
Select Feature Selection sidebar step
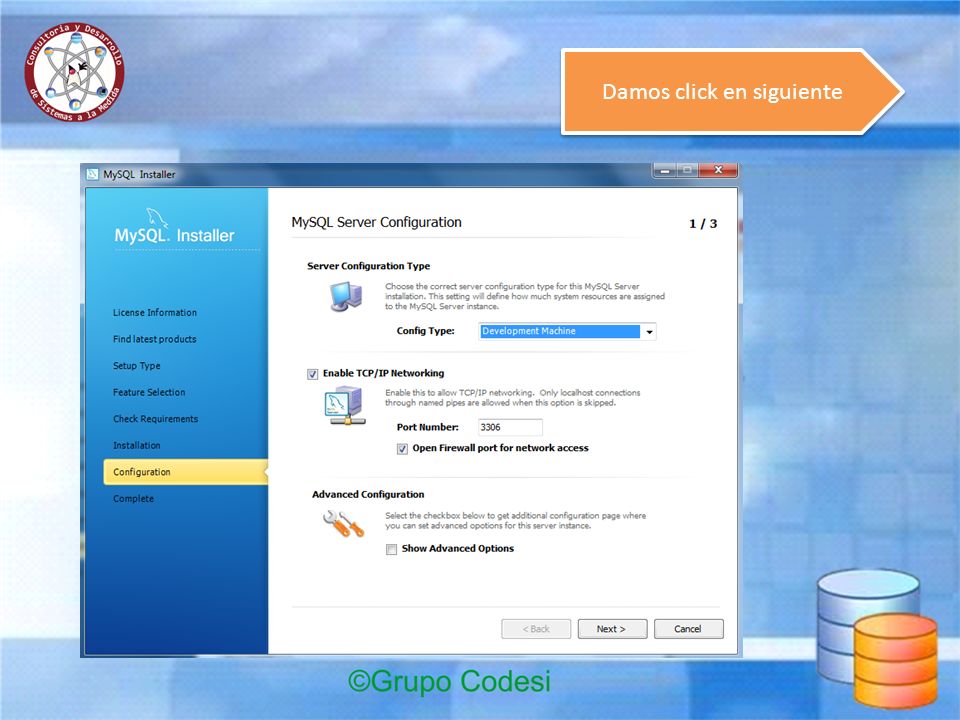click(149, 392)
